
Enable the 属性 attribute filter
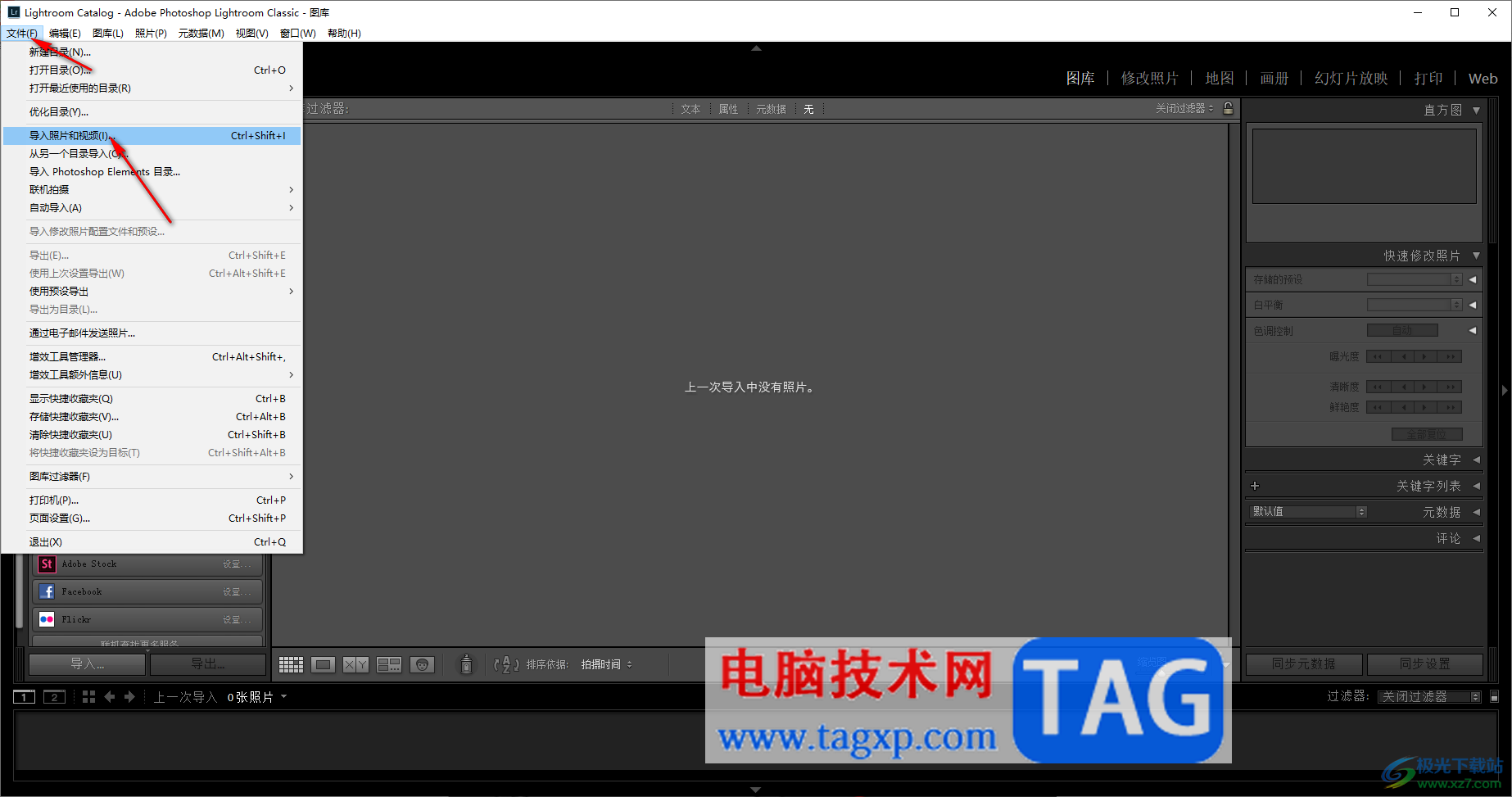(x=728, y=109)
